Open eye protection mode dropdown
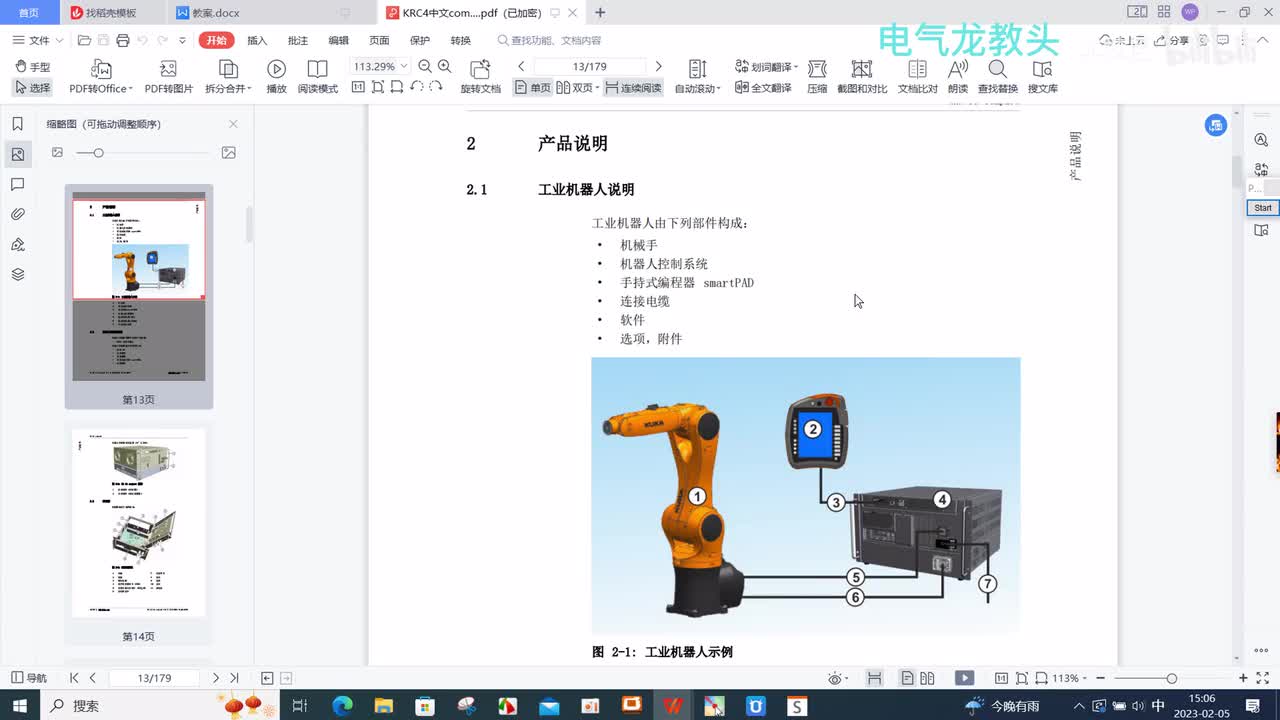Screen dimensions: 1280x720 tap(839, 678)
